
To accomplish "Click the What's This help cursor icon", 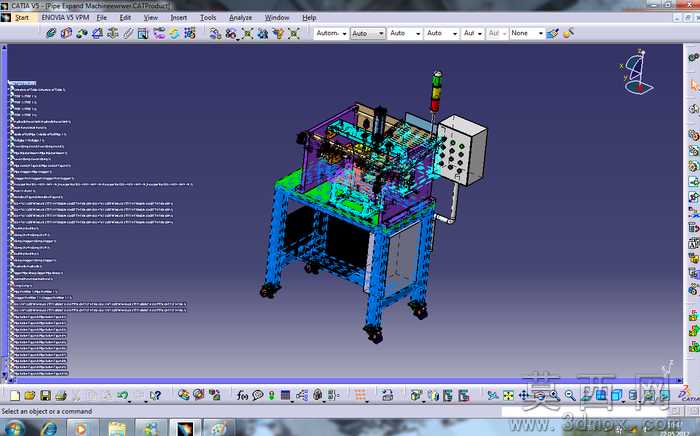I will 154,395.
